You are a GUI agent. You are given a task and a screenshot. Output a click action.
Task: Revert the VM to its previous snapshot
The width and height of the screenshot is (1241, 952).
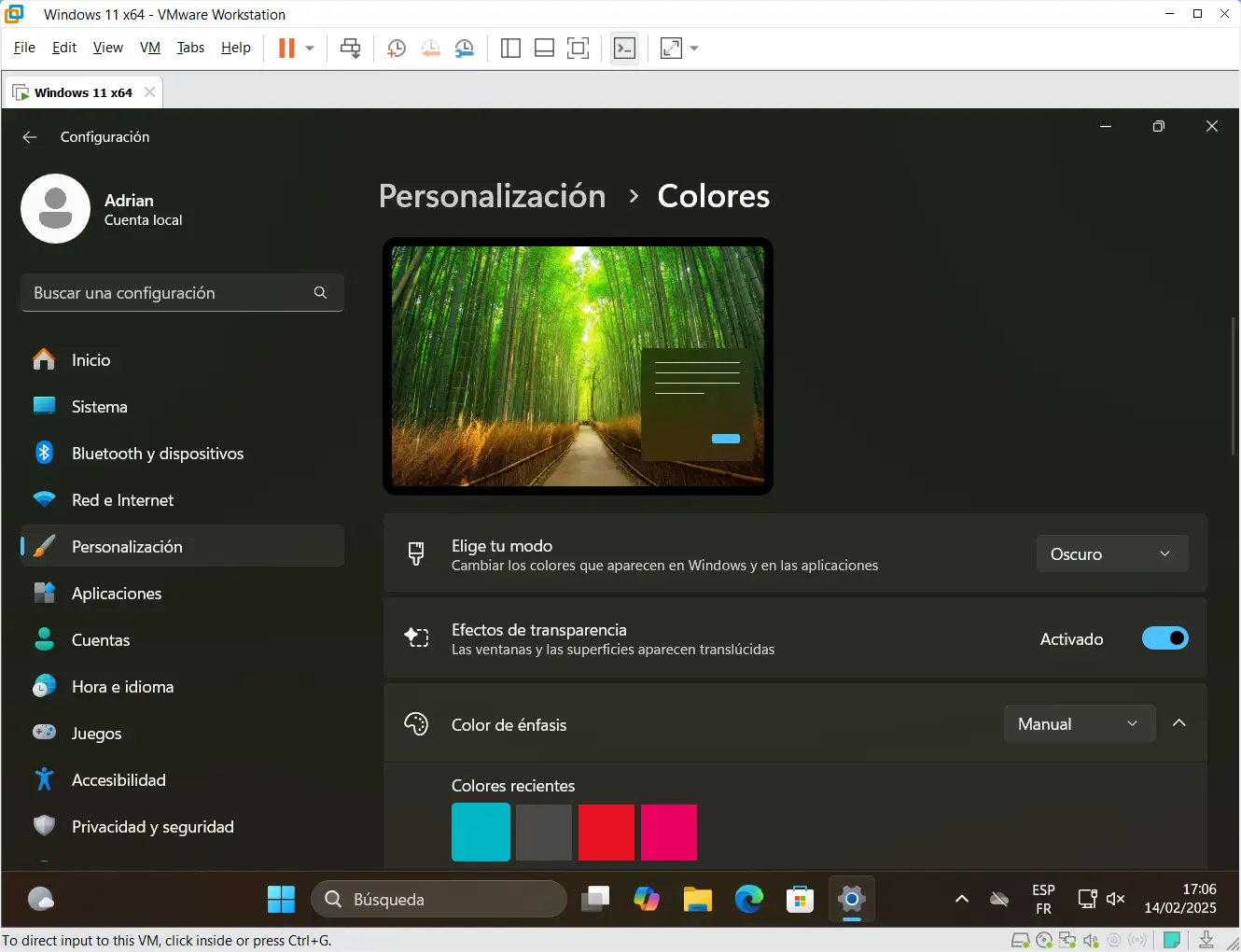tap(430, 49)
